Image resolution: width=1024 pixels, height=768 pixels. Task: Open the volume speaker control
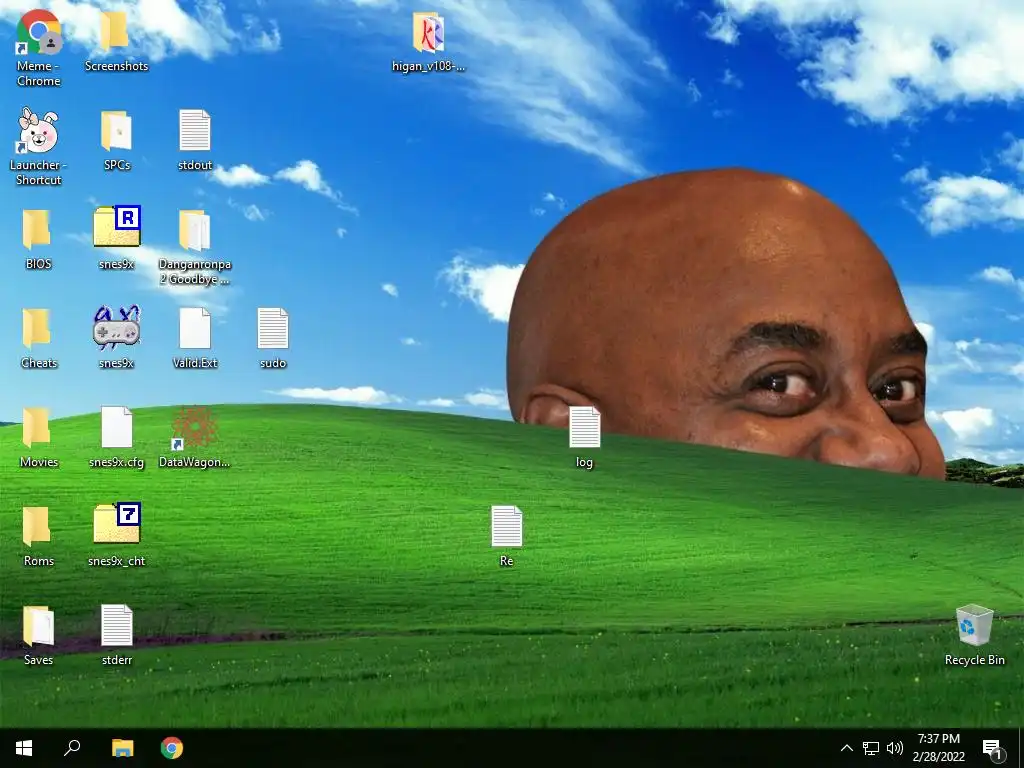tap(895, 748)
